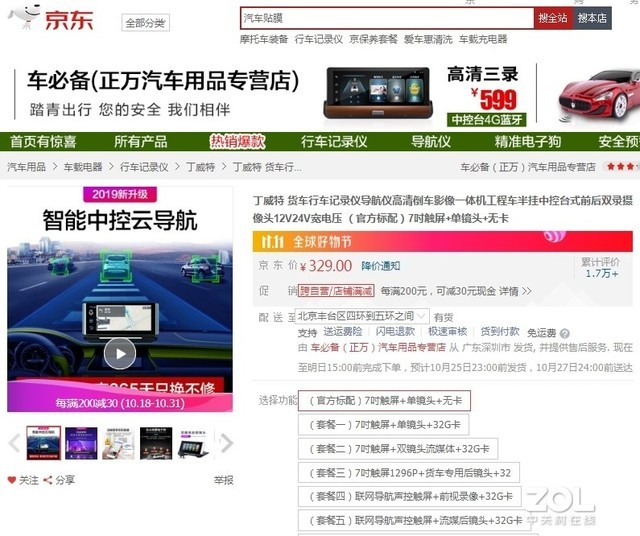
Task: Go to the 首页有惊喜 store tab
Action: [43, 142]
